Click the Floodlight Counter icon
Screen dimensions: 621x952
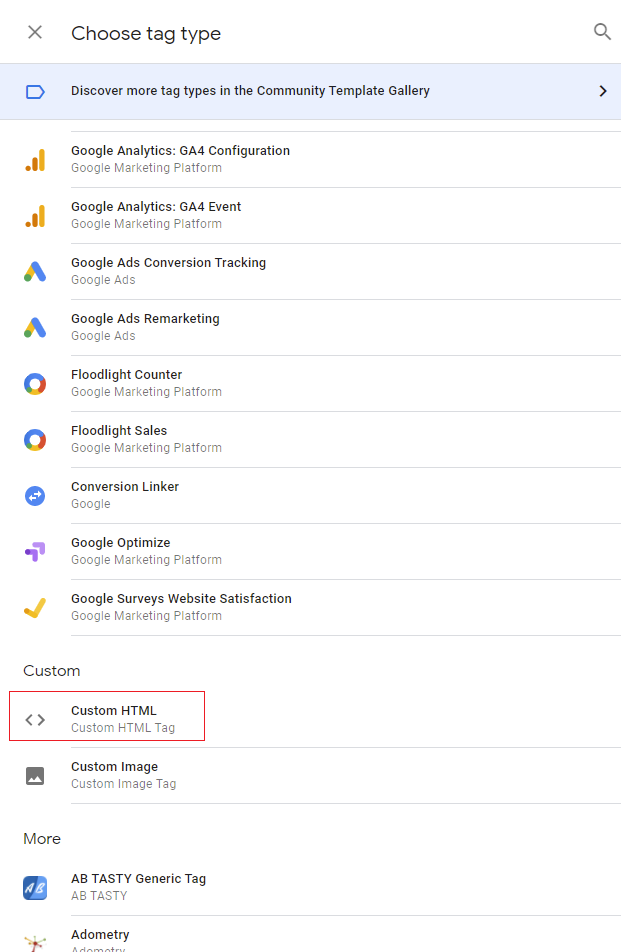[35, 384]
